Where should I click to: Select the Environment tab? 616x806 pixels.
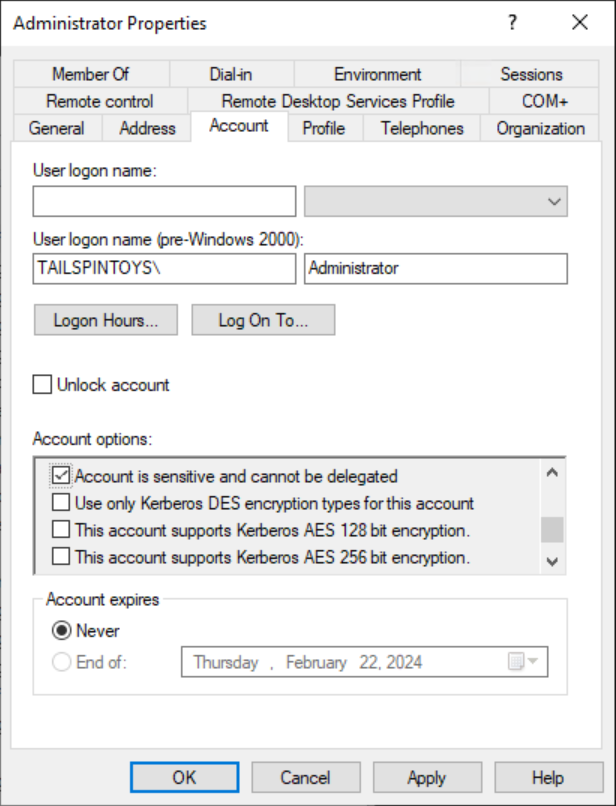click(377, 74)
